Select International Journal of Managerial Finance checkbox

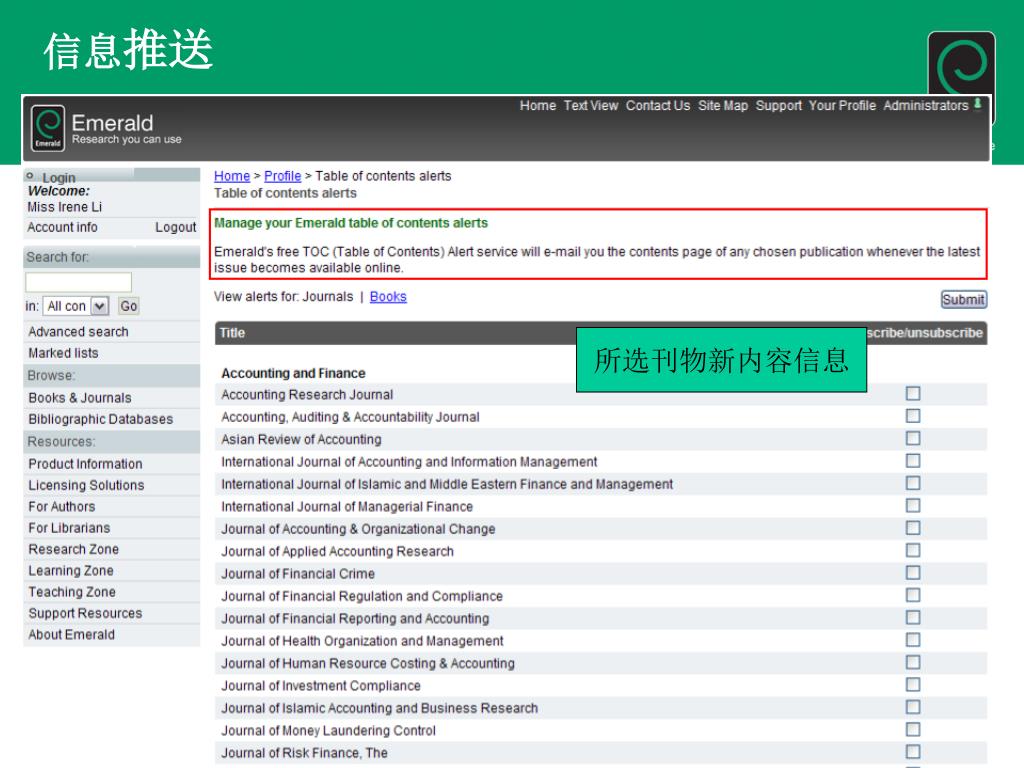913,505
